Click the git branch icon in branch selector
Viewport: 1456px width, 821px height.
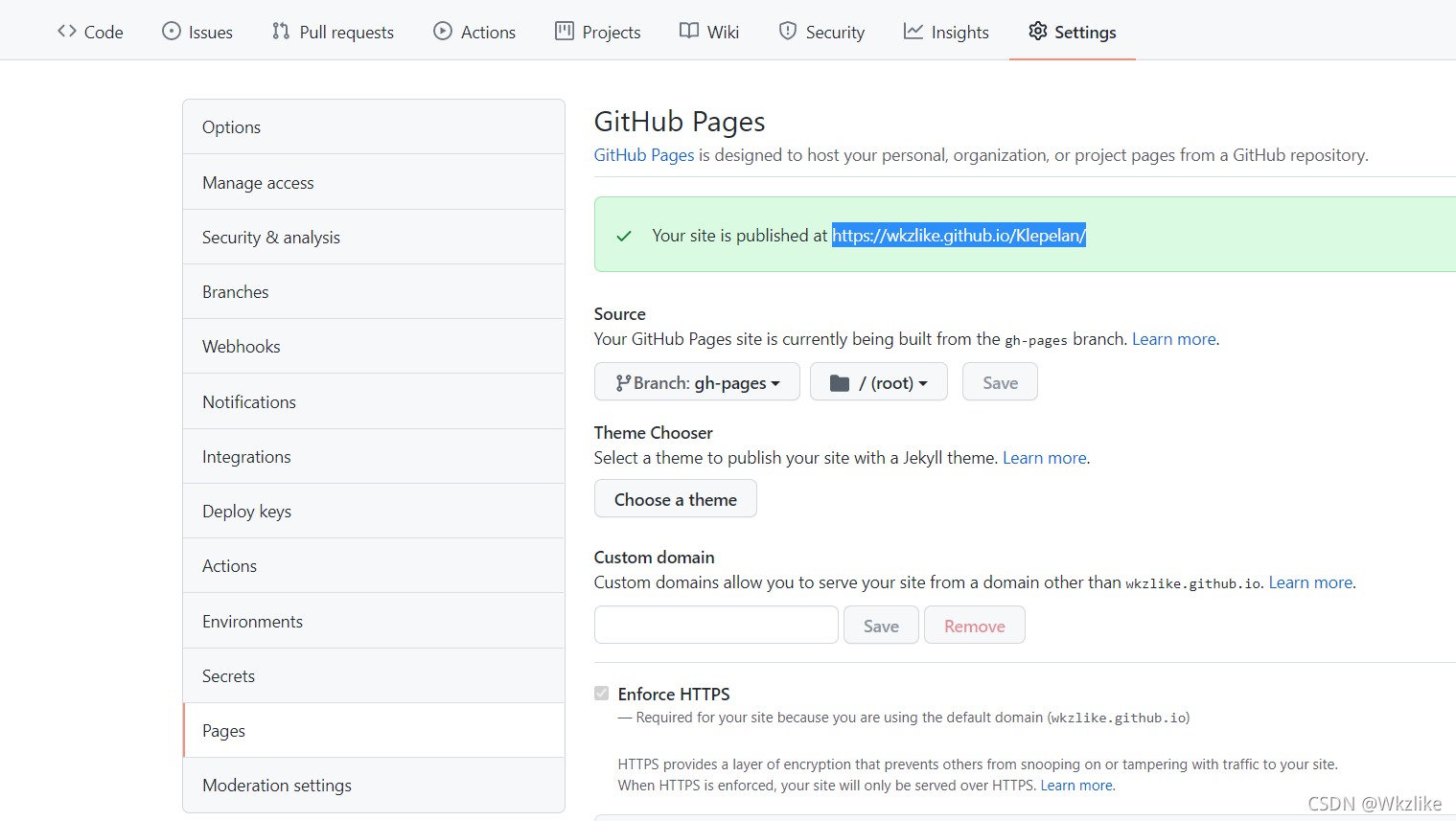623,382
